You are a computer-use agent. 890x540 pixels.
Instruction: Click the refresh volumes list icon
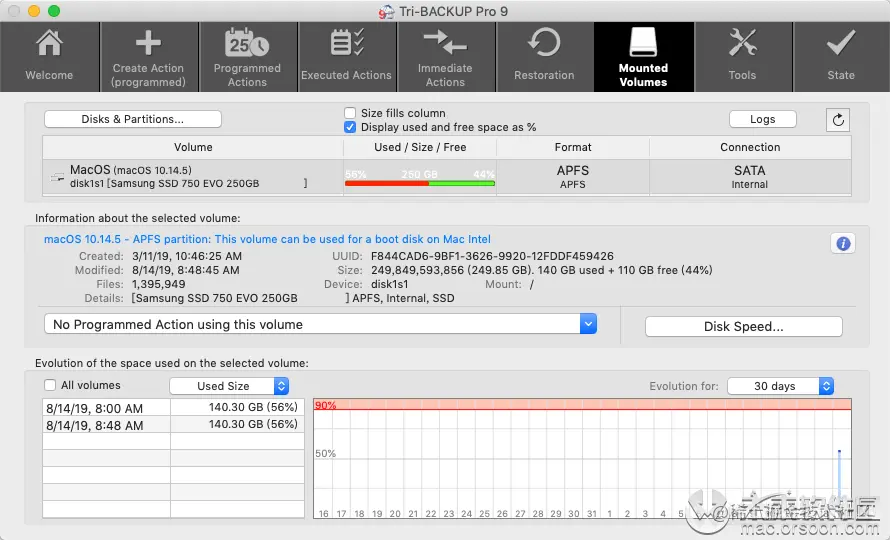pos(838,120)
